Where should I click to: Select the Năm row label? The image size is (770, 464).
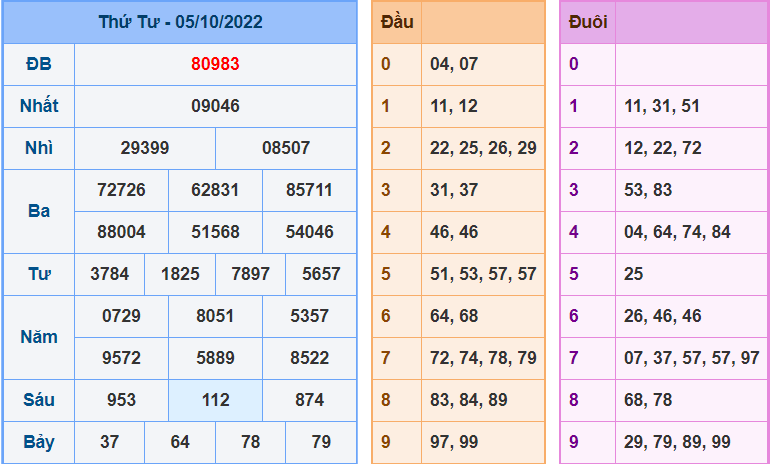click(x=39, y=337)
